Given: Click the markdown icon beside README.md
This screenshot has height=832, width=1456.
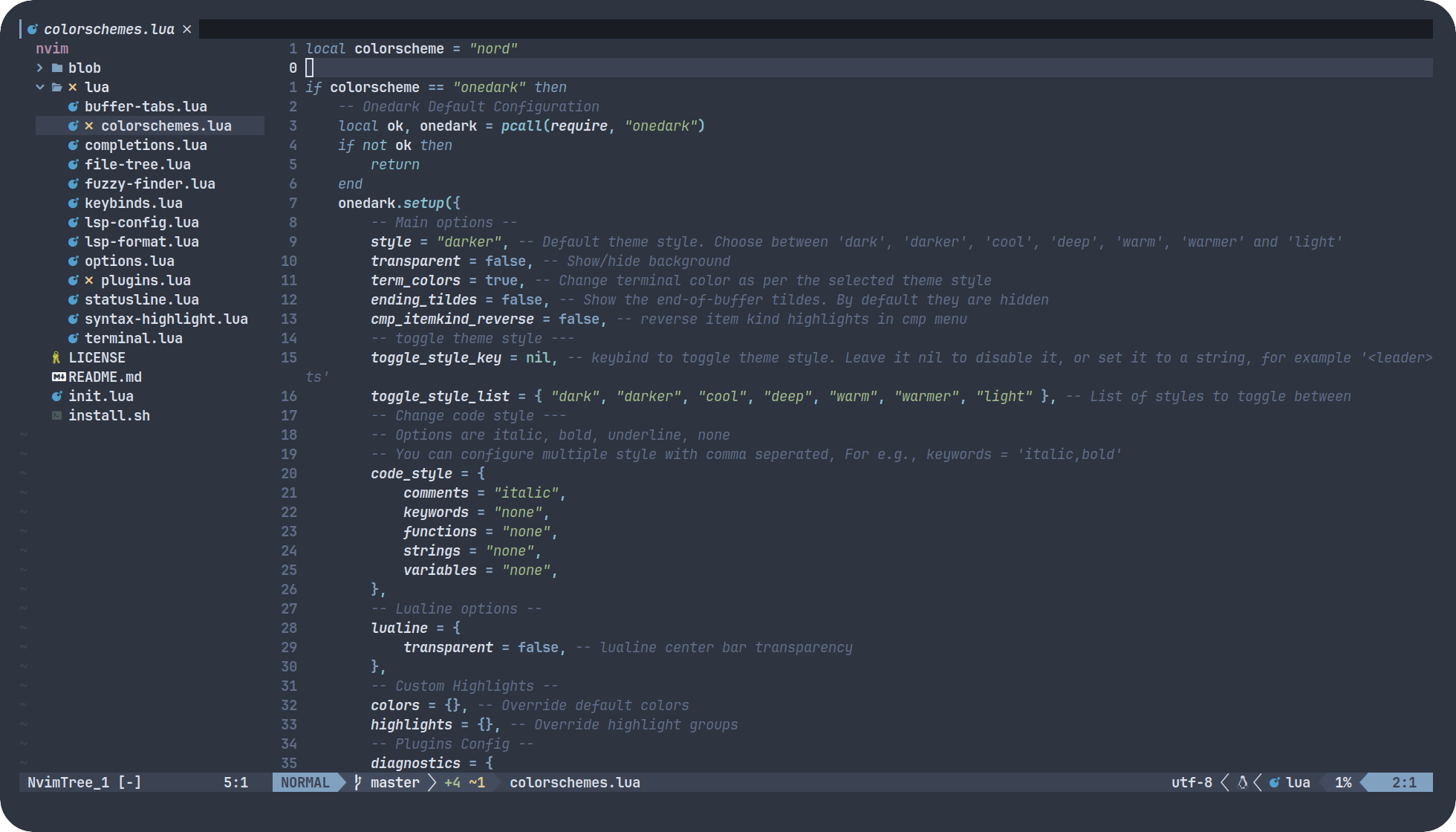Looking at the screenshot, I should pos(59,377).
